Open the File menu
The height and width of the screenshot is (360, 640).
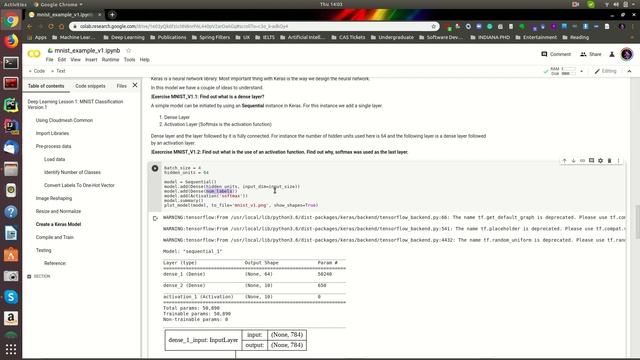[x=49, y=60]
